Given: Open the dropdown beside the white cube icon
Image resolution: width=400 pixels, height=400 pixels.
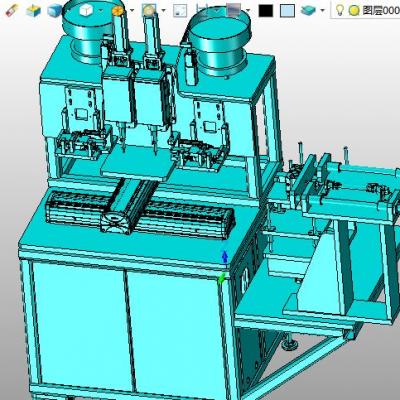Looking at the screenshot, I should tap(101, 11).
